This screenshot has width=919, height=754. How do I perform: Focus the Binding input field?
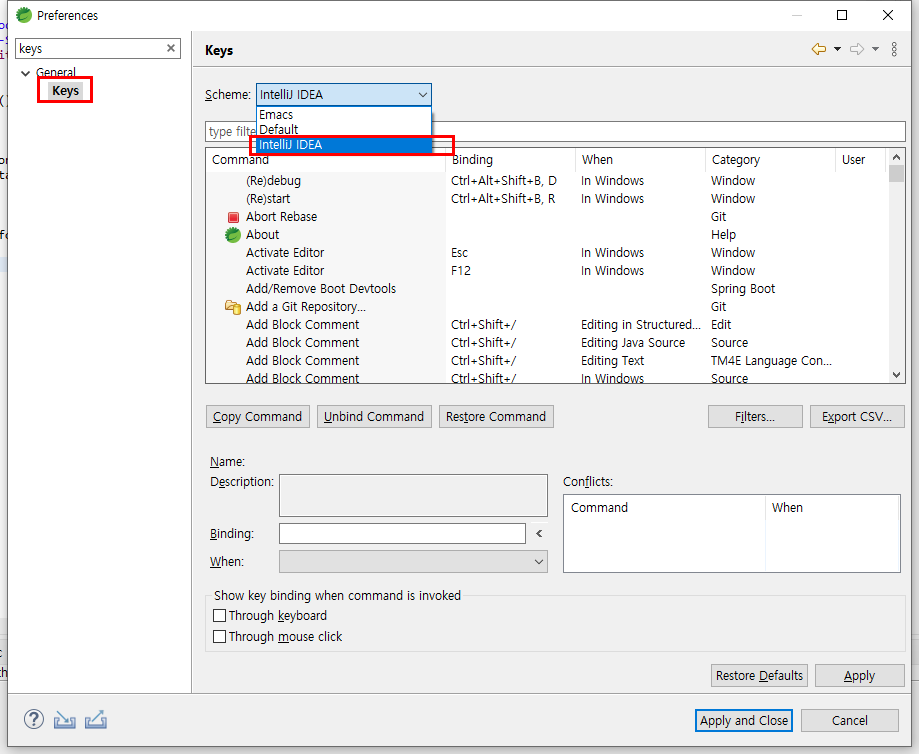tap(402, 534)
